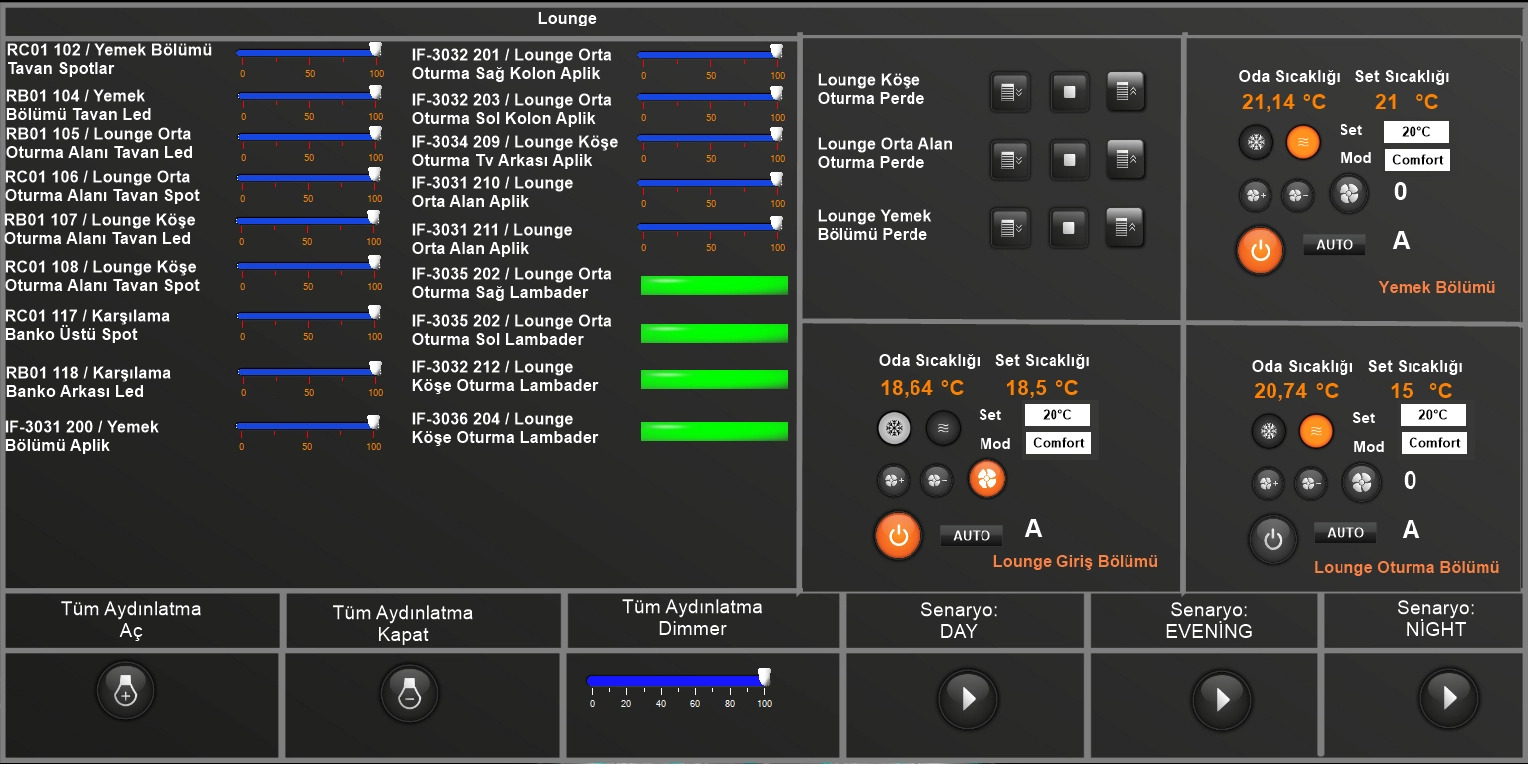Select cooling snowflake mode for Yemek Bölümü
This screenshot has height=764, width=1528.
(x=1256, y=142)
